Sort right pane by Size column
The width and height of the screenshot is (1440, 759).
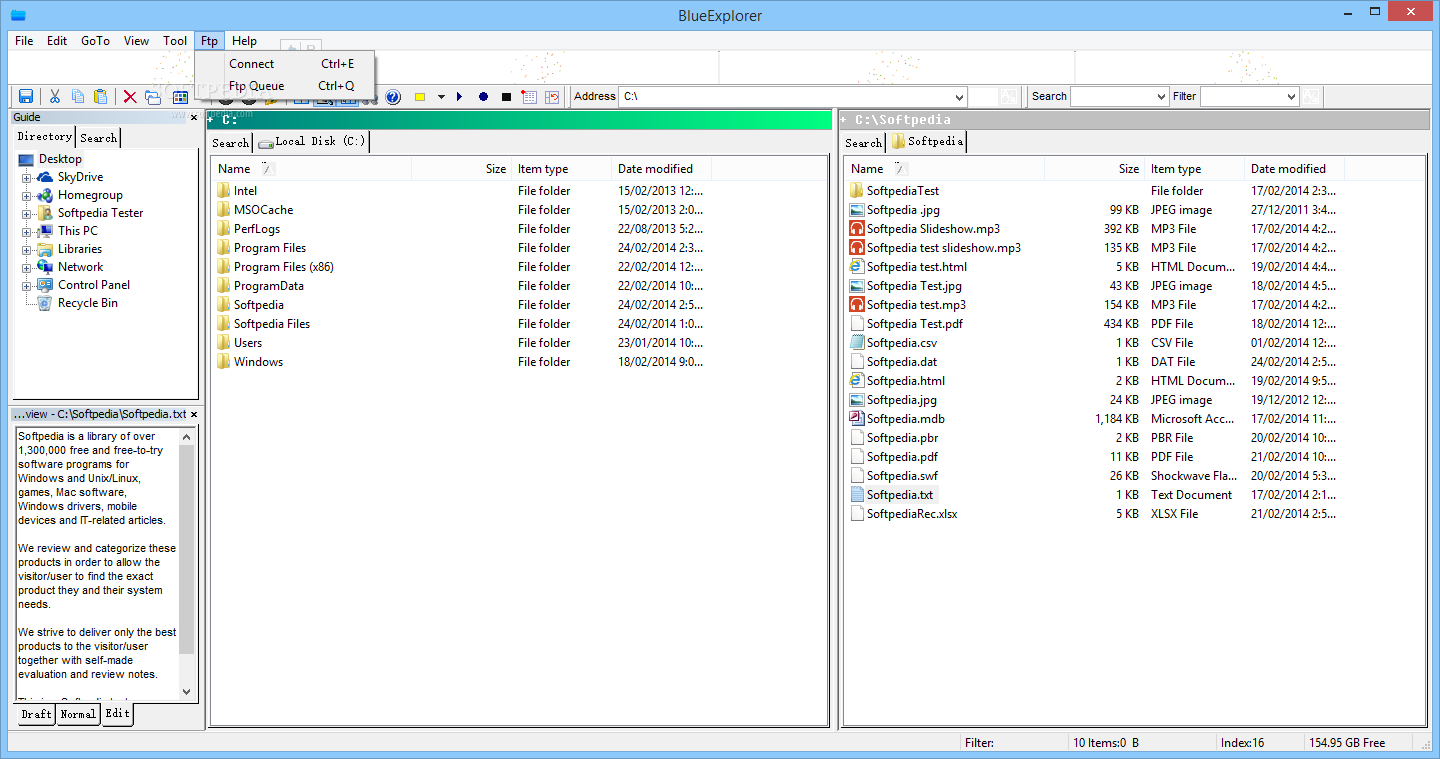1094,169
